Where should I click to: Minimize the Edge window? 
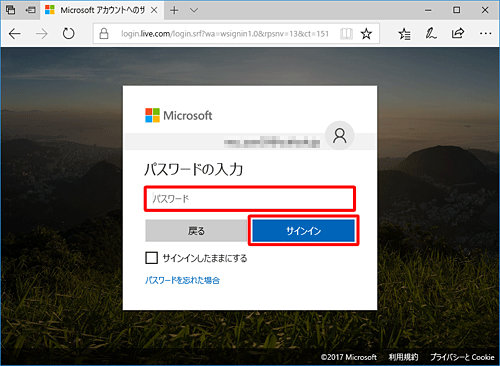pyautogui.click(x=428, y=10)
